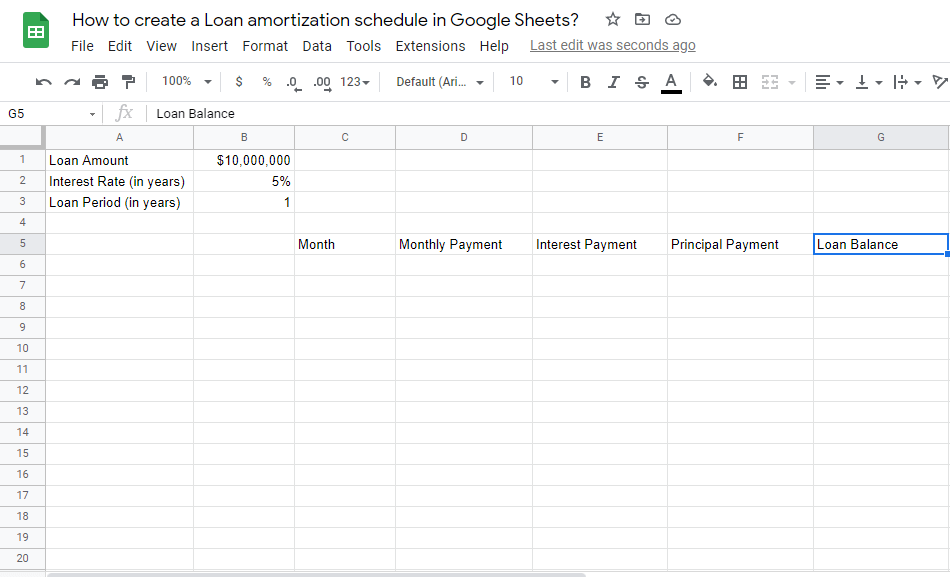
Task: Select the 'Loan Amount' cell
Action: [119, 160]
